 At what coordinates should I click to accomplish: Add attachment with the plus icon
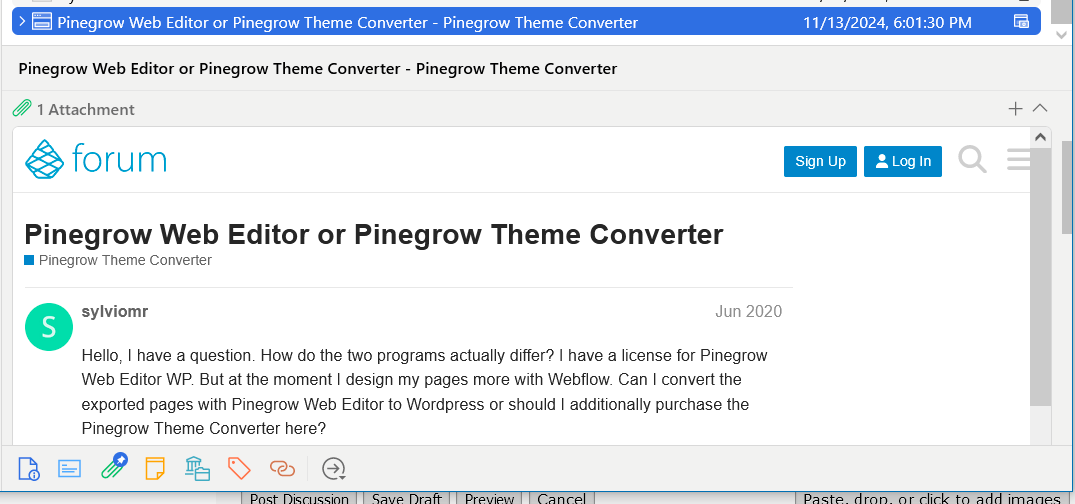(x=1015, y=108)
